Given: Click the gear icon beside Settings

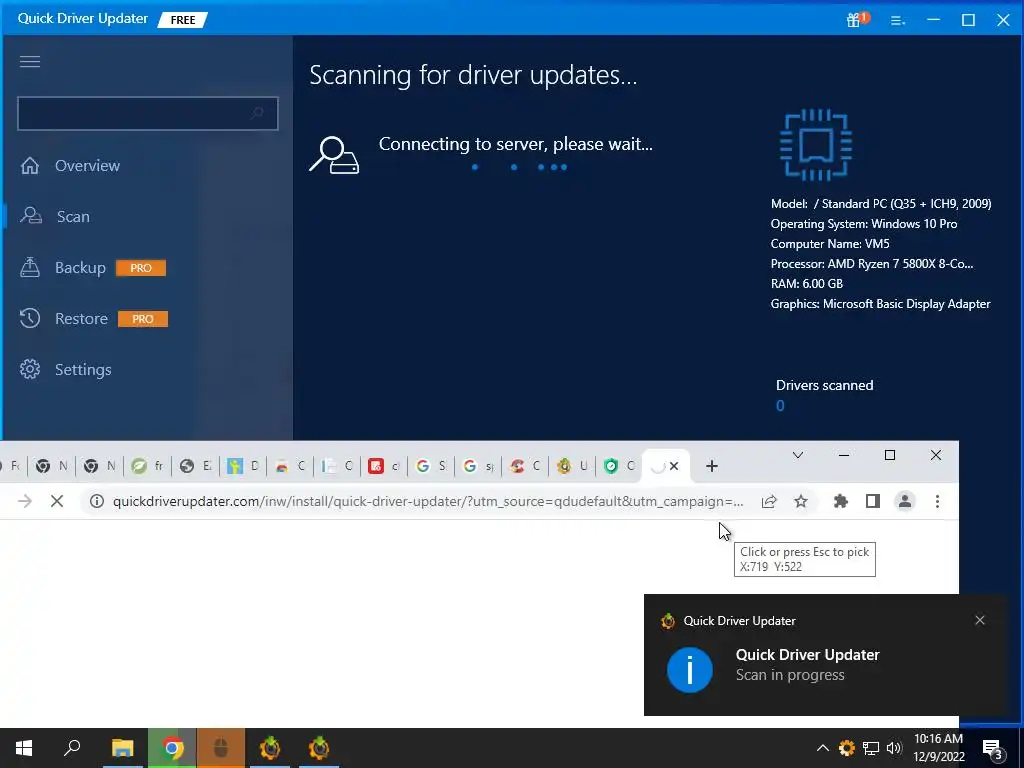Looking at the screenshot, I should click(30, 370).
